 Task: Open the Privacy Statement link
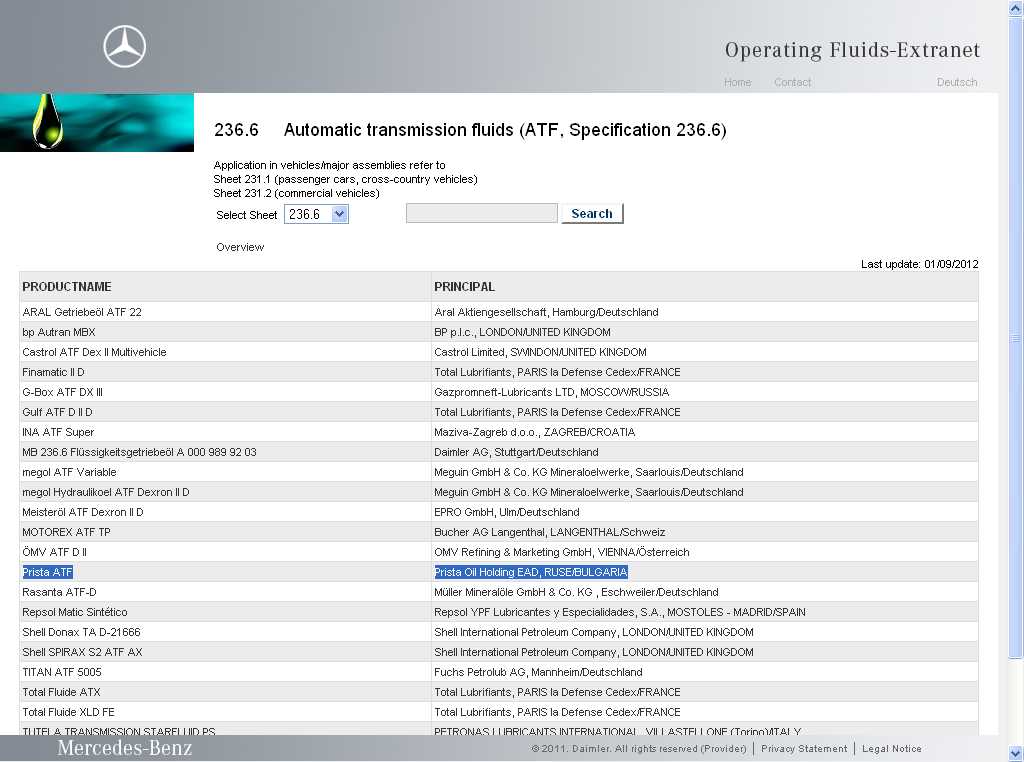click(804, 749)
